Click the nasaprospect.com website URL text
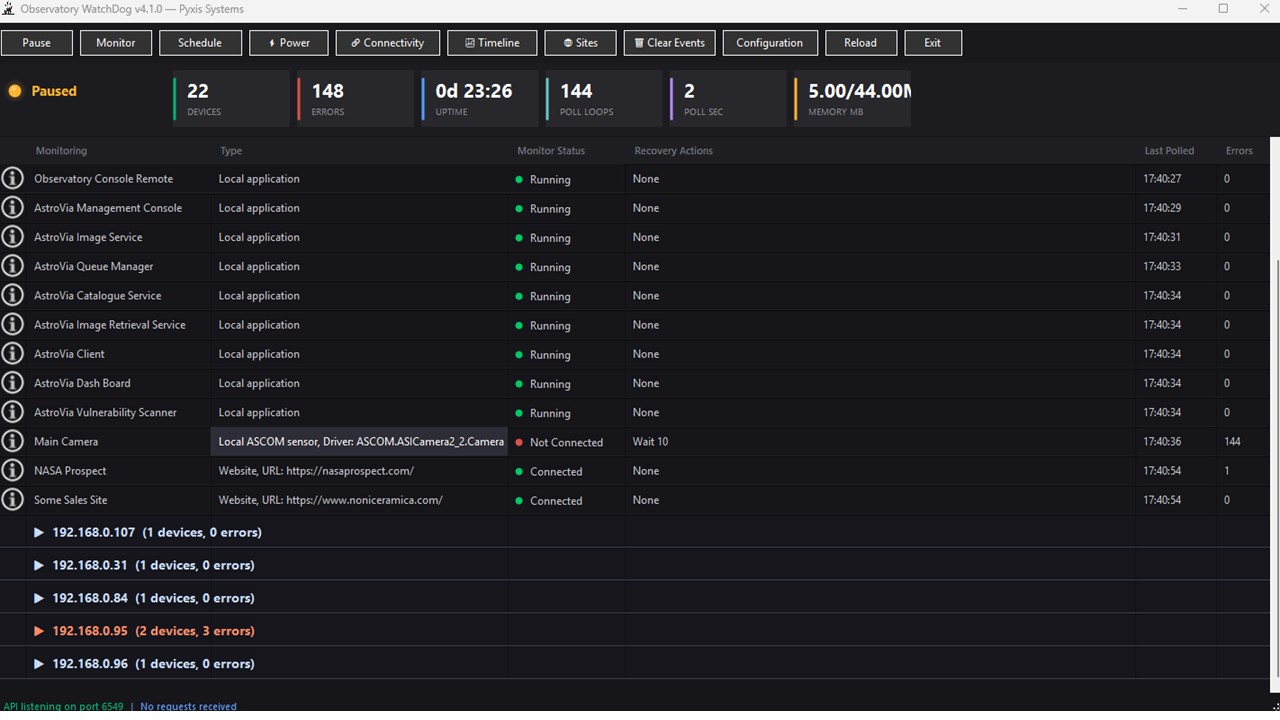Viewport: 1280px width, 720px height. coord(350,471)
